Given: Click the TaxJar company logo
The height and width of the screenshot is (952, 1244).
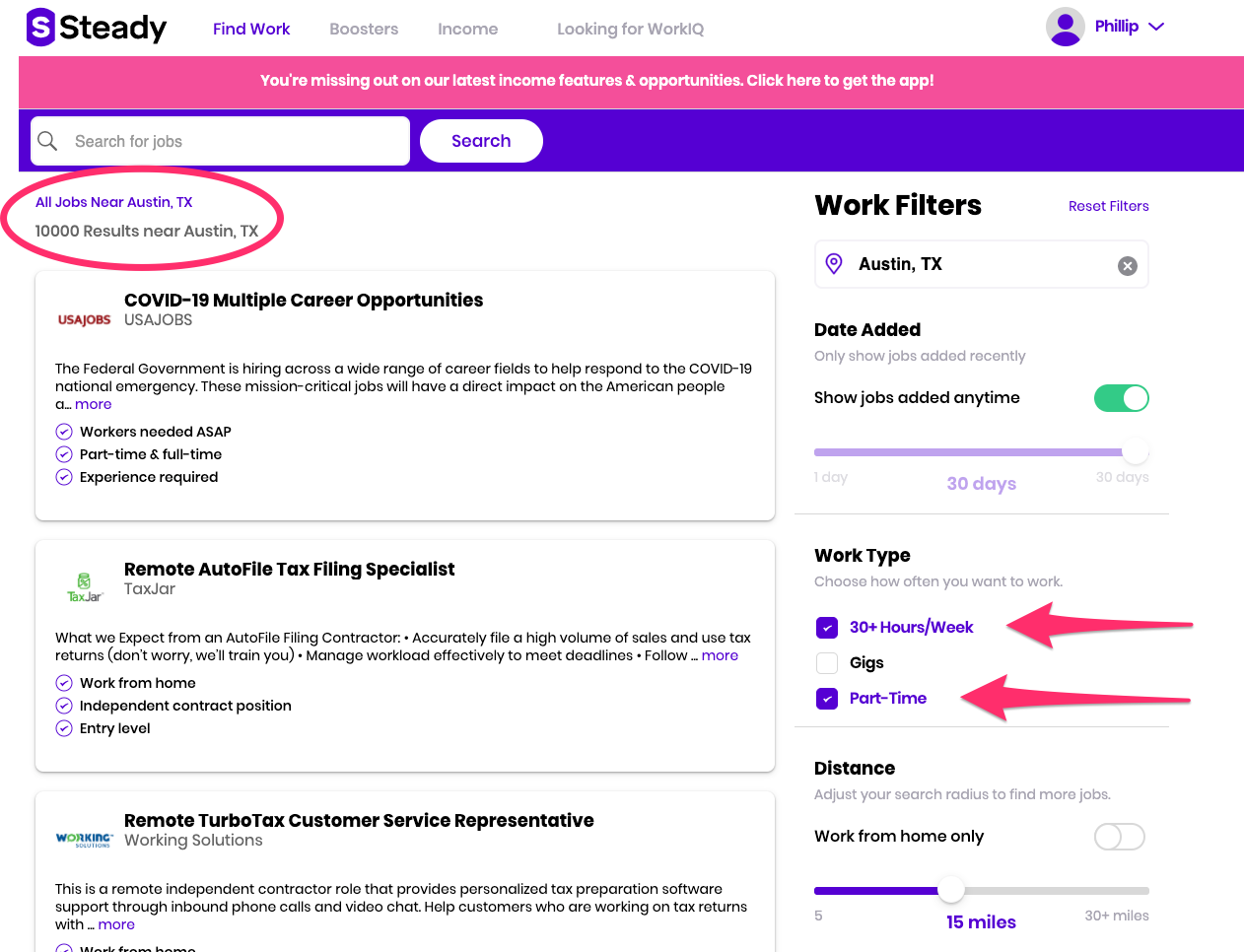Looking at the screenshot, I should (x=85, y=587).
